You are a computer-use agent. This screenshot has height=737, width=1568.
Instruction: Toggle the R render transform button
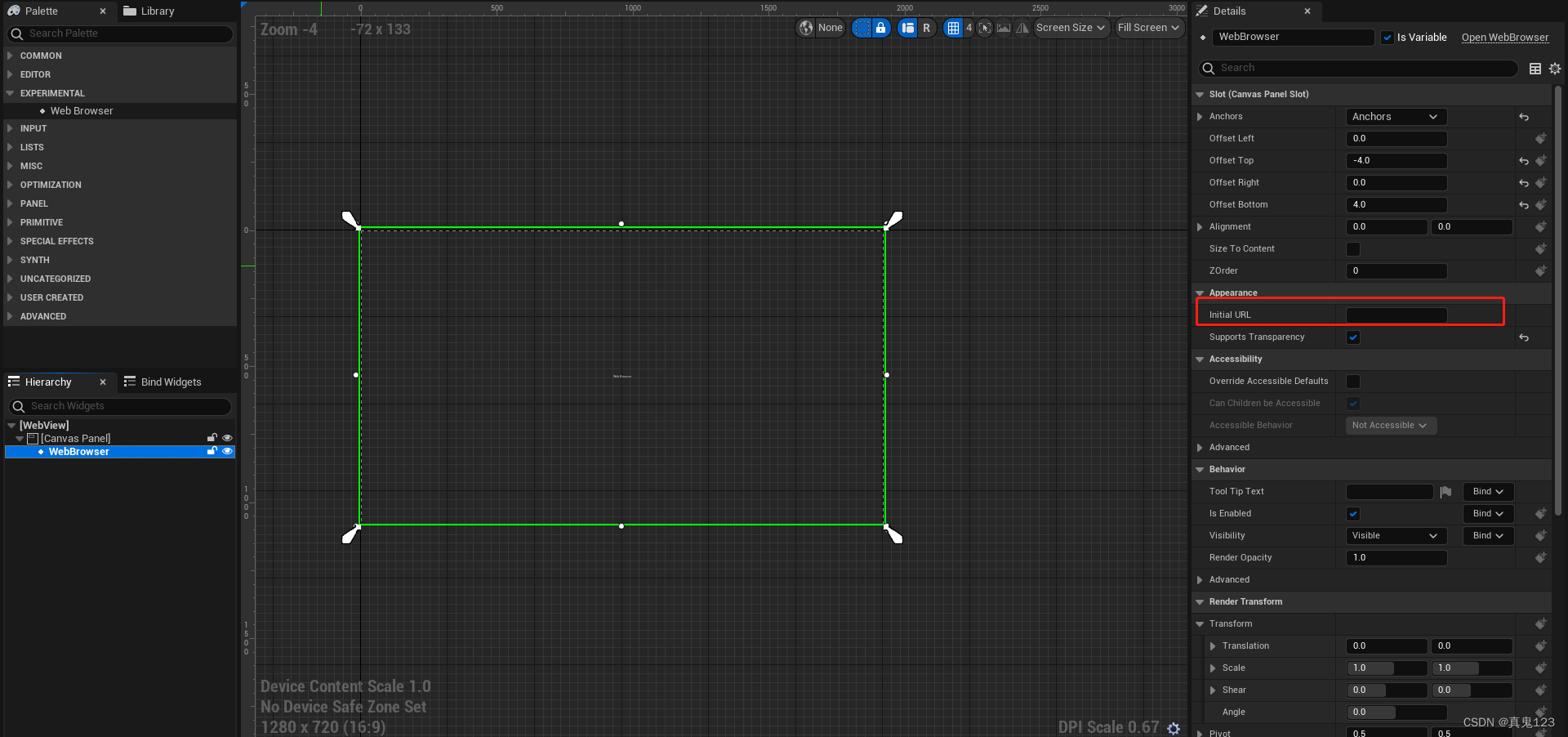926,28
